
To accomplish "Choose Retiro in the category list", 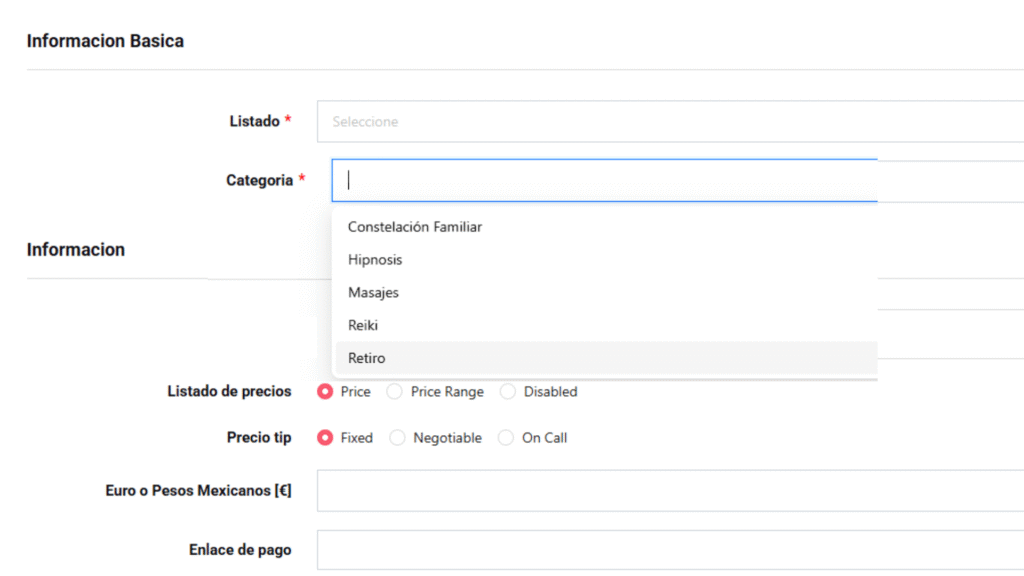I will 366,358.
